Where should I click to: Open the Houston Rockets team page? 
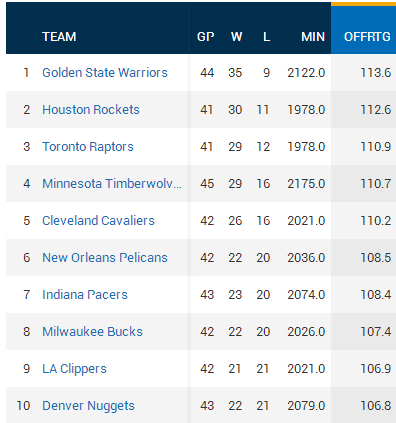[x=91, y=110]
